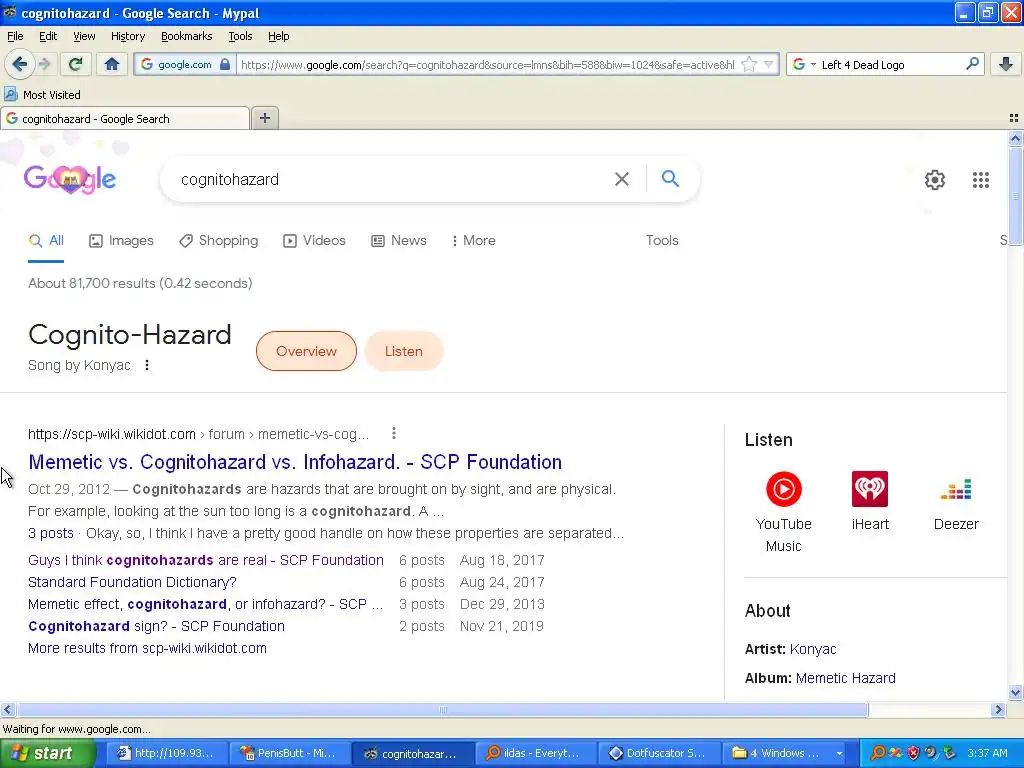The width and height of the screenshot is (1024, 768).
Task: Open the Edit menu
Action: click(48, 36)
